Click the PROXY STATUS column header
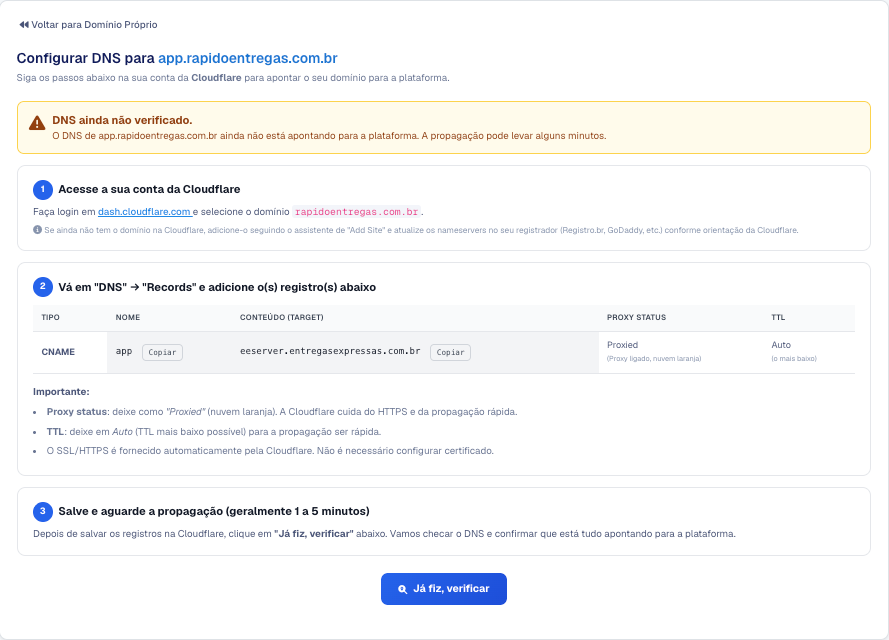This screenshot has height=640, width=889. pyautogui.click(x=636, y=317)
